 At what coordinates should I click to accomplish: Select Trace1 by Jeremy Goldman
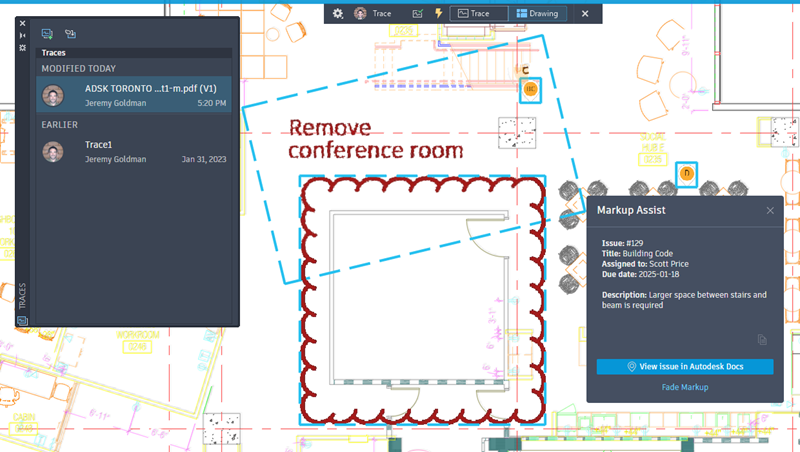pyautogui.click(x=134, y=152)
